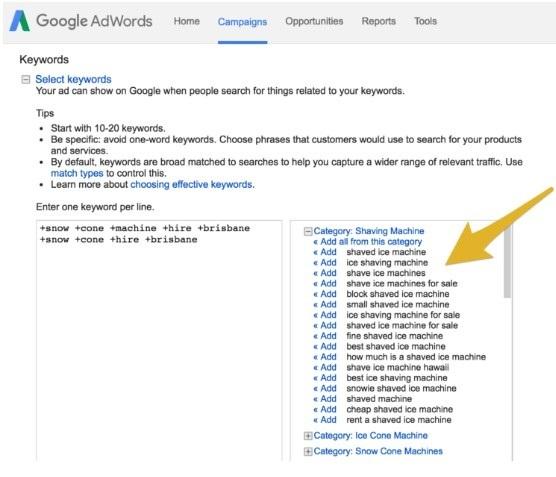The image size is (556, 477).
Task: Open the Opportunities tab
Action: tap(314, 21)
